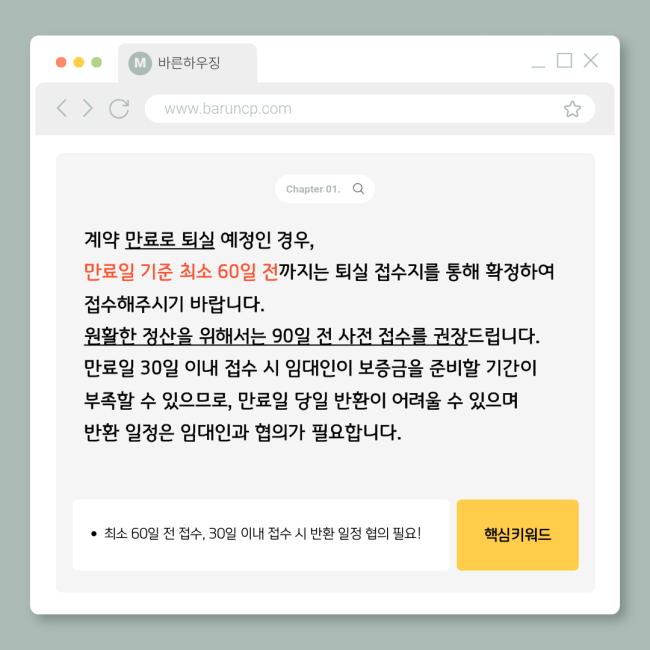Click the browser forward arrow
This screenshot has width=650, height=650.
[x=87, y=108]
